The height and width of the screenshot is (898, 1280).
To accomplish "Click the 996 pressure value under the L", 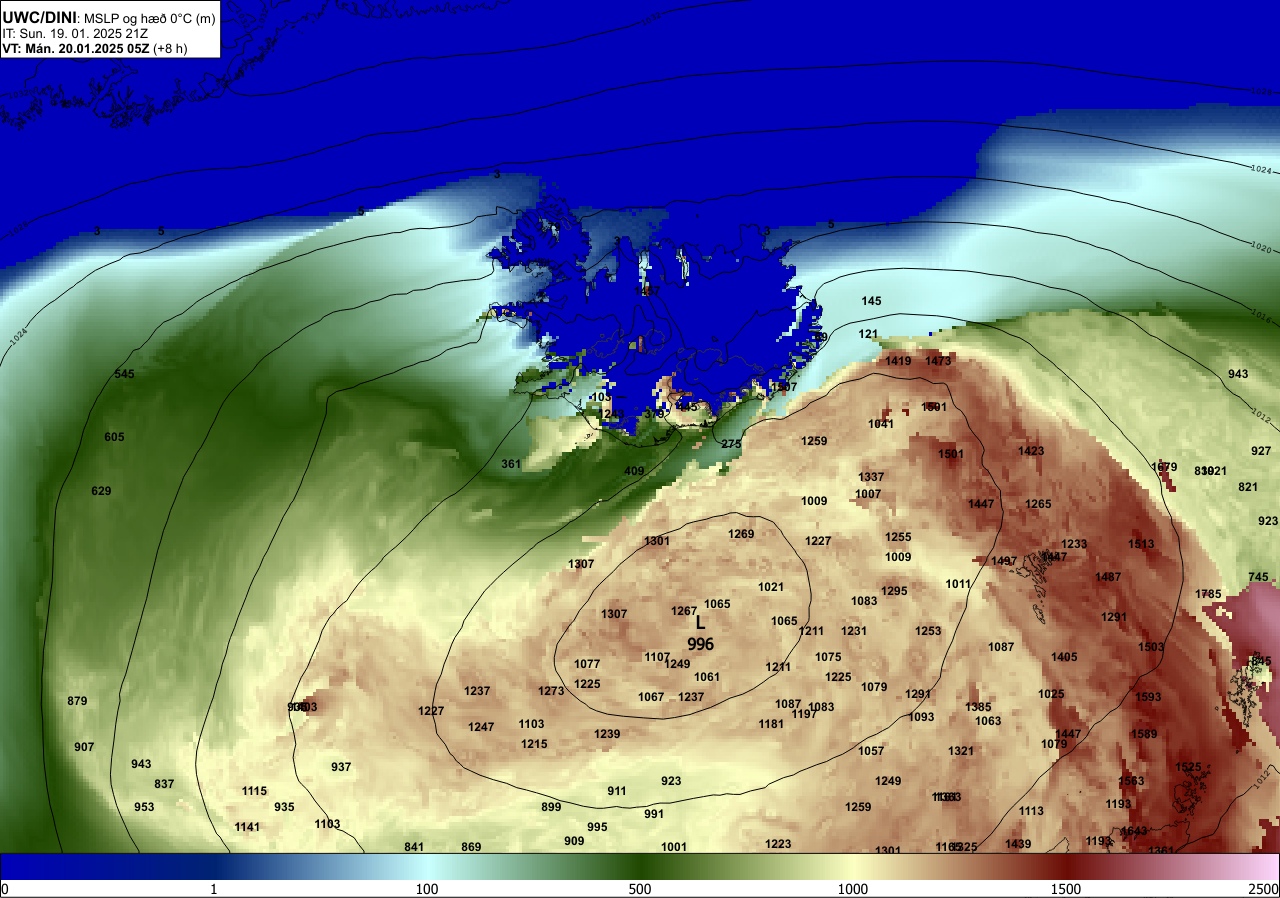I will tap(700, 645).
